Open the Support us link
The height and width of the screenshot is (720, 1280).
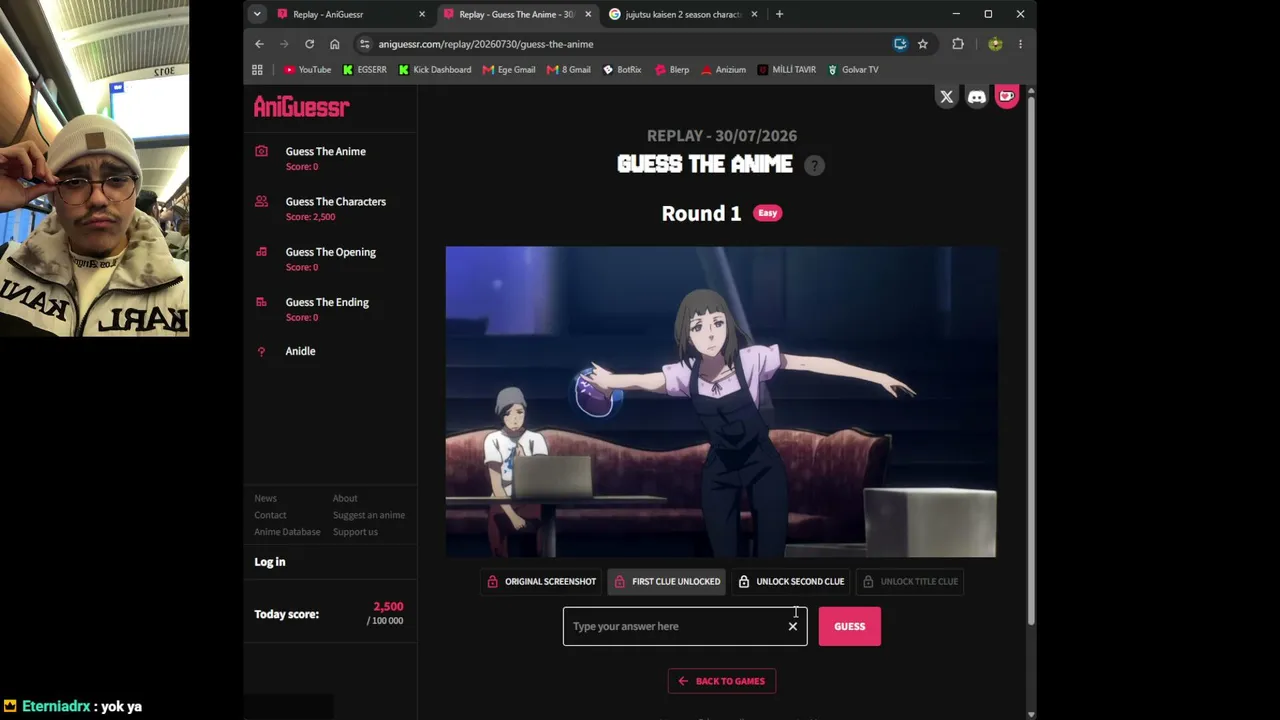[x=355, y=532]
